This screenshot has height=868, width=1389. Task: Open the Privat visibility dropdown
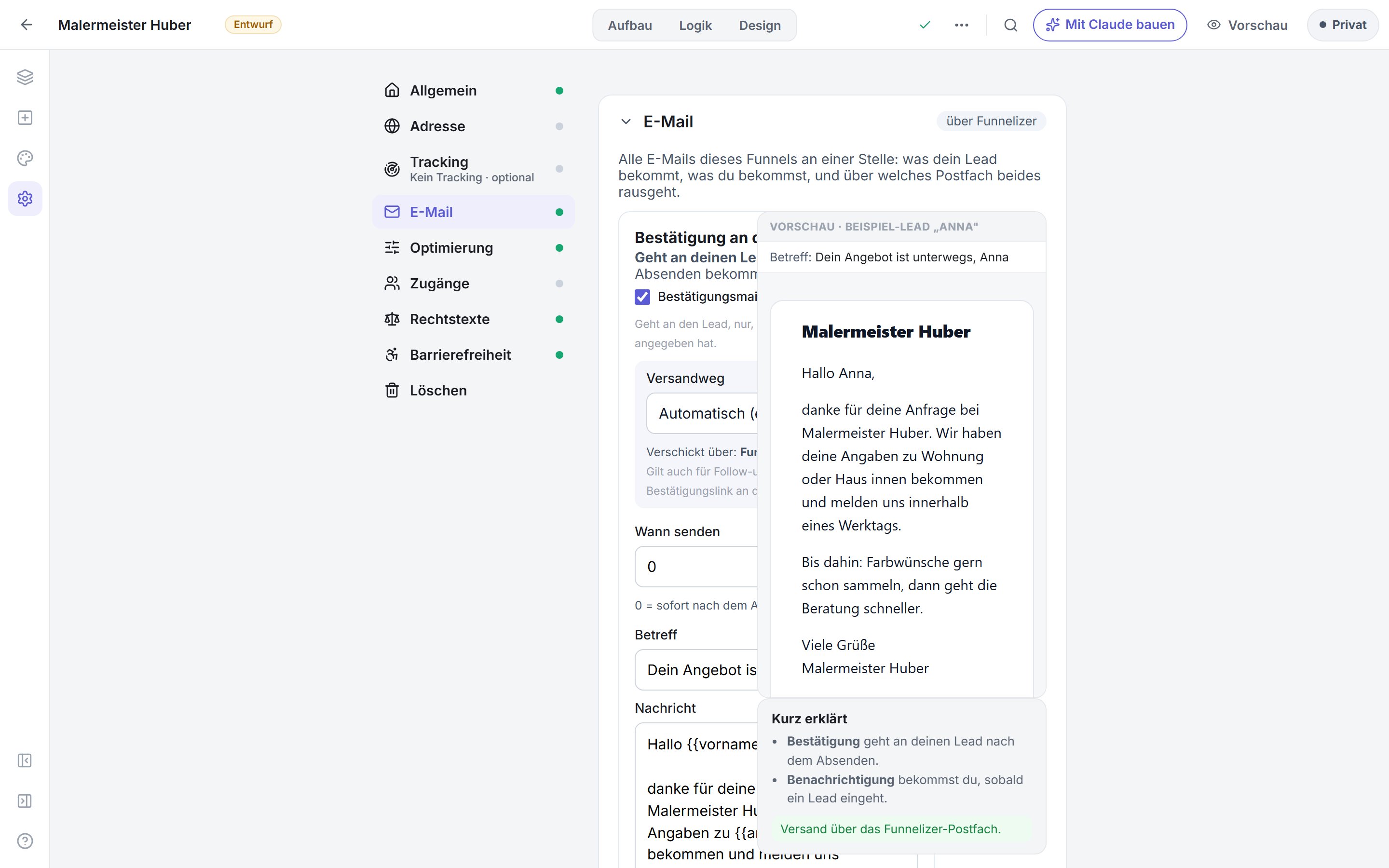[1343, 25]
